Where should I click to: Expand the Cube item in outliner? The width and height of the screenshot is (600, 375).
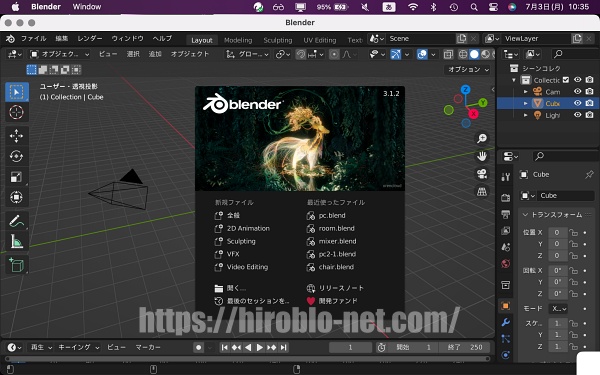(x=525, y=103)
